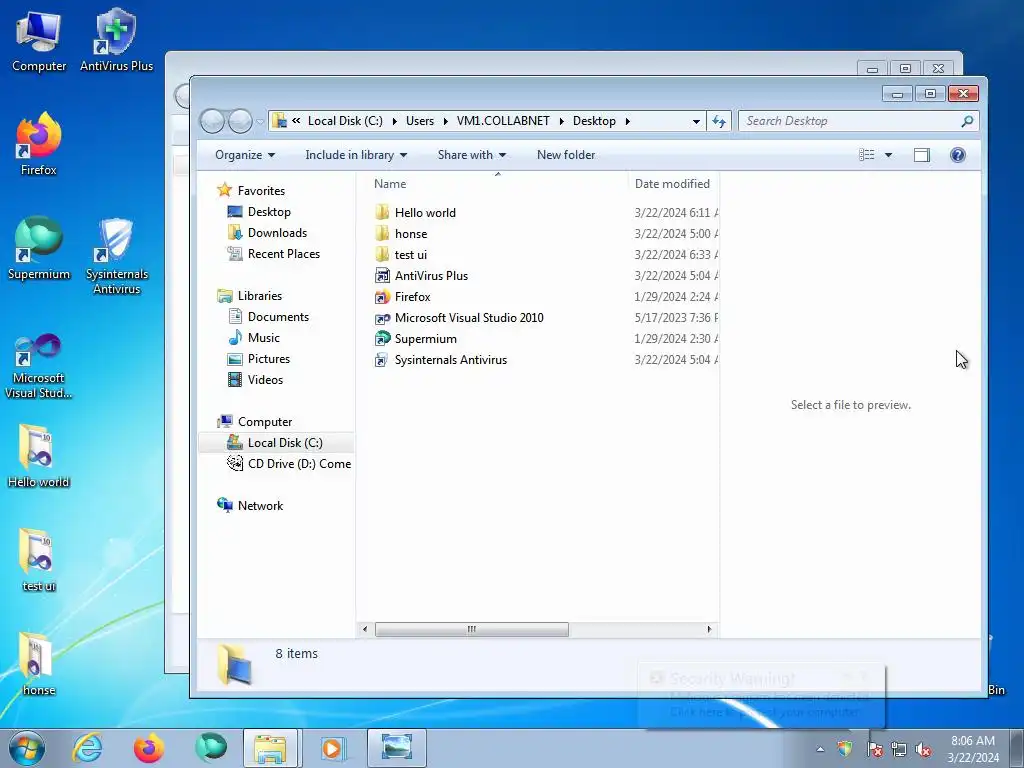The height and width of the screenshot is (768, 1024).
Task: Open Explorer help question mark icon
Action: tap(957, 155)
